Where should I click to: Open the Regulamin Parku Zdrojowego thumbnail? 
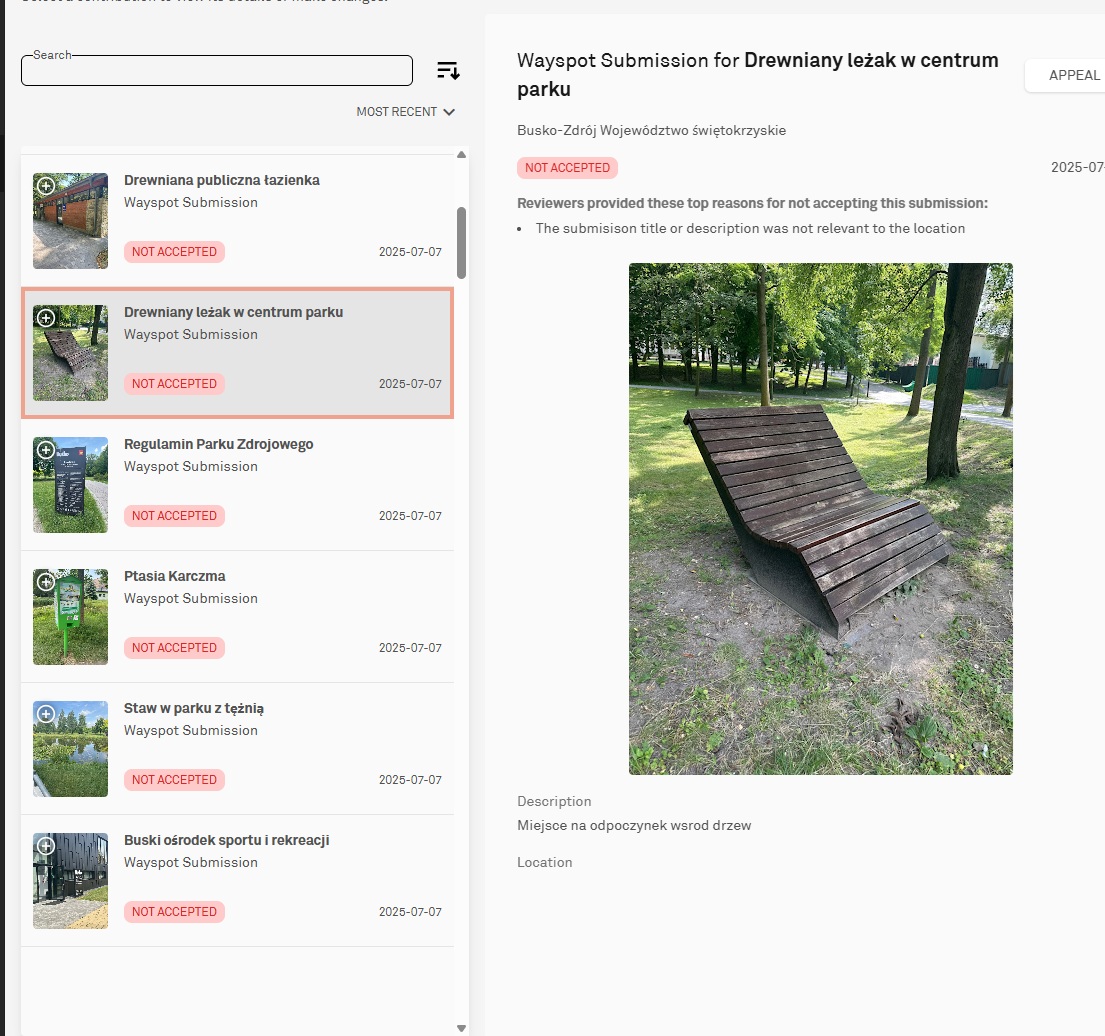pos(70,485)
